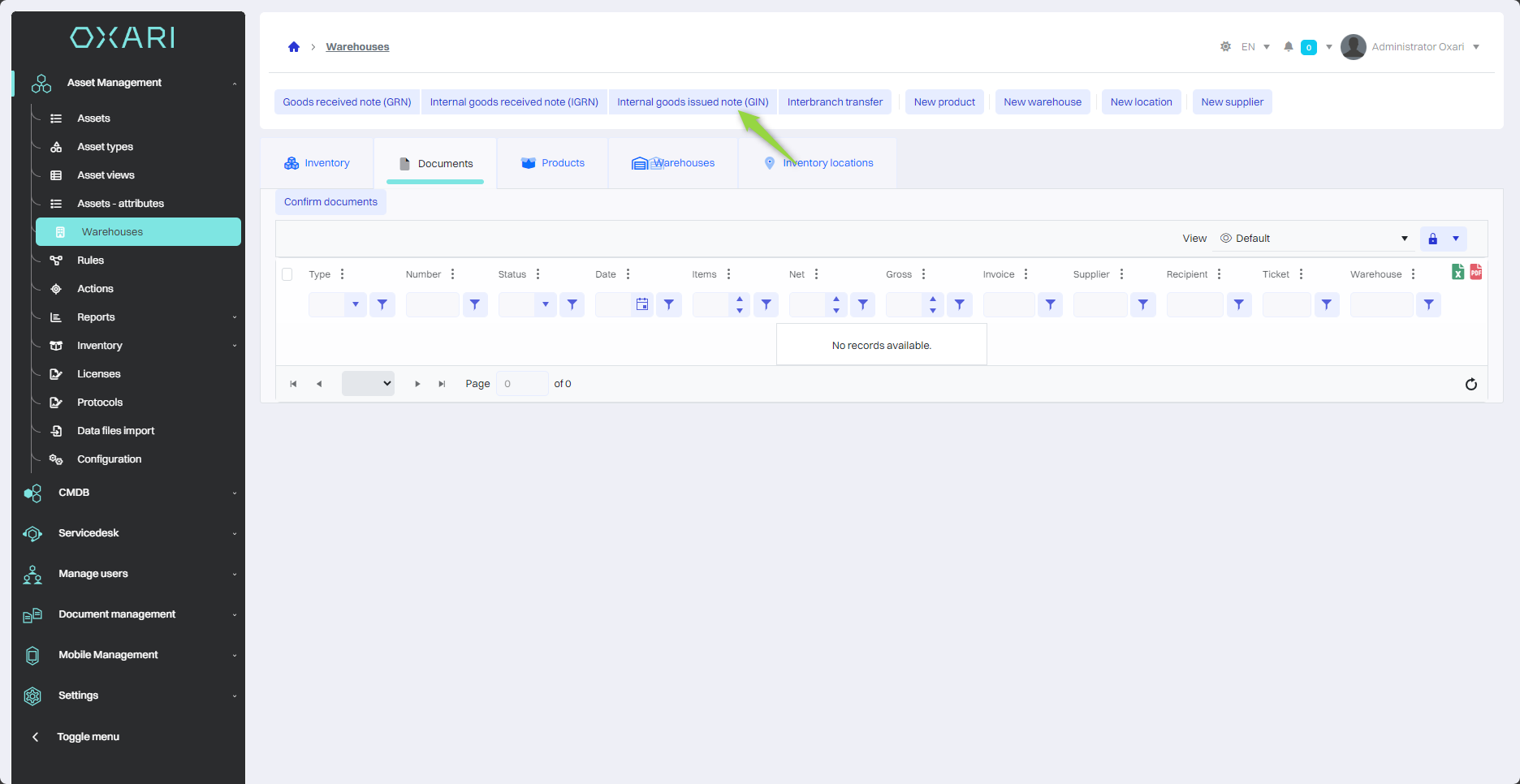Open the page size dropdown
1520x784 pixels.
pos(368,384)
